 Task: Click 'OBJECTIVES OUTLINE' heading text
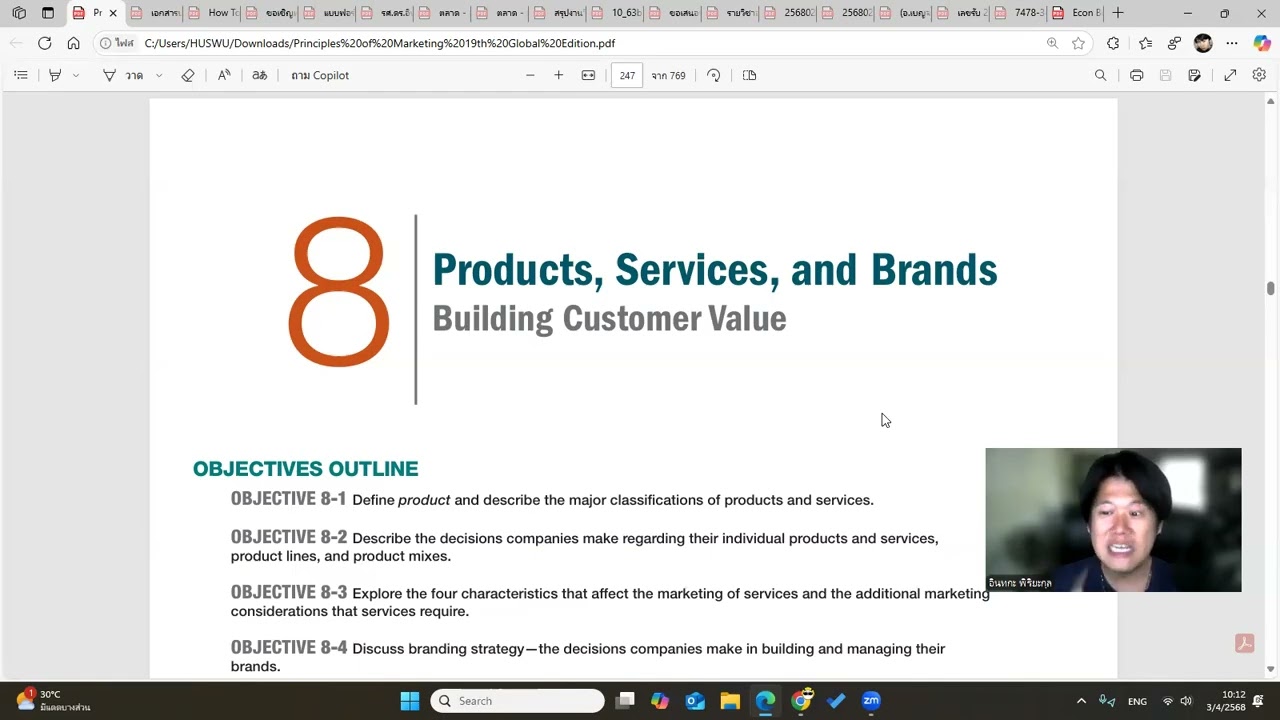pyautogui.click(x=305, y=469)
